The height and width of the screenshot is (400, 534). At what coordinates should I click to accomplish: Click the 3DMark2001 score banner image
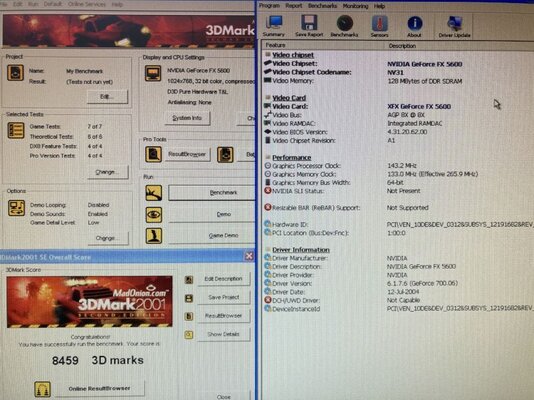point(90,302)
